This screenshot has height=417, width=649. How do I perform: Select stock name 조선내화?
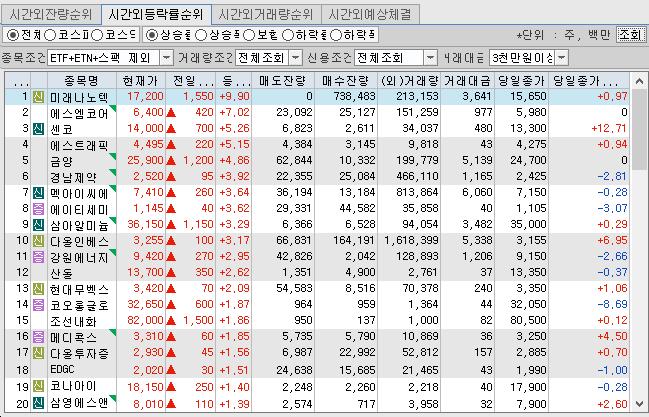73,321
